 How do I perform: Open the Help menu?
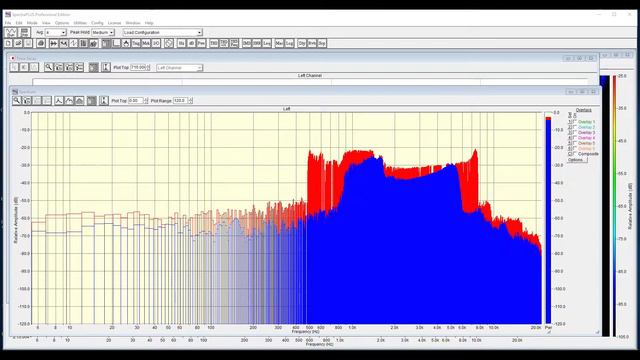(149, 23)
